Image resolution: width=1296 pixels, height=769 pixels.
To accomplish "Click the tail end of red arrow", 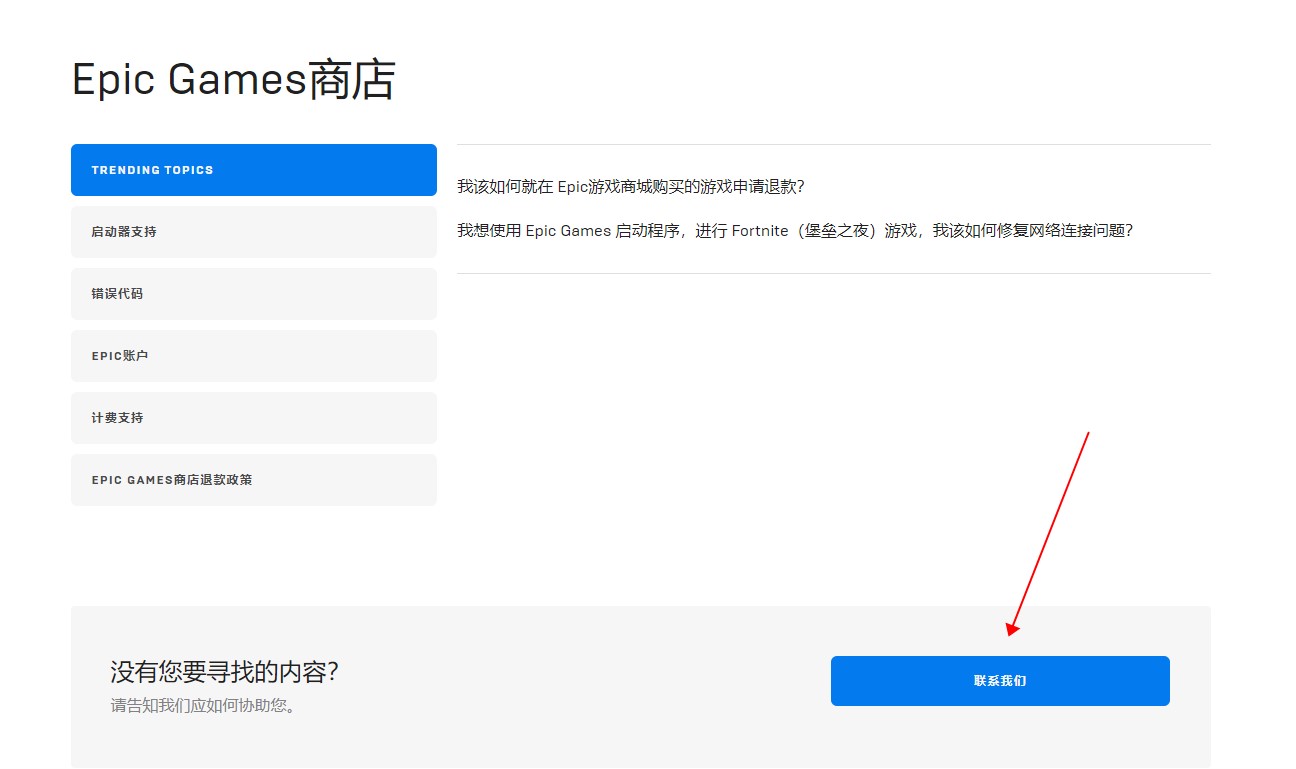I will tap(1088, 433).
